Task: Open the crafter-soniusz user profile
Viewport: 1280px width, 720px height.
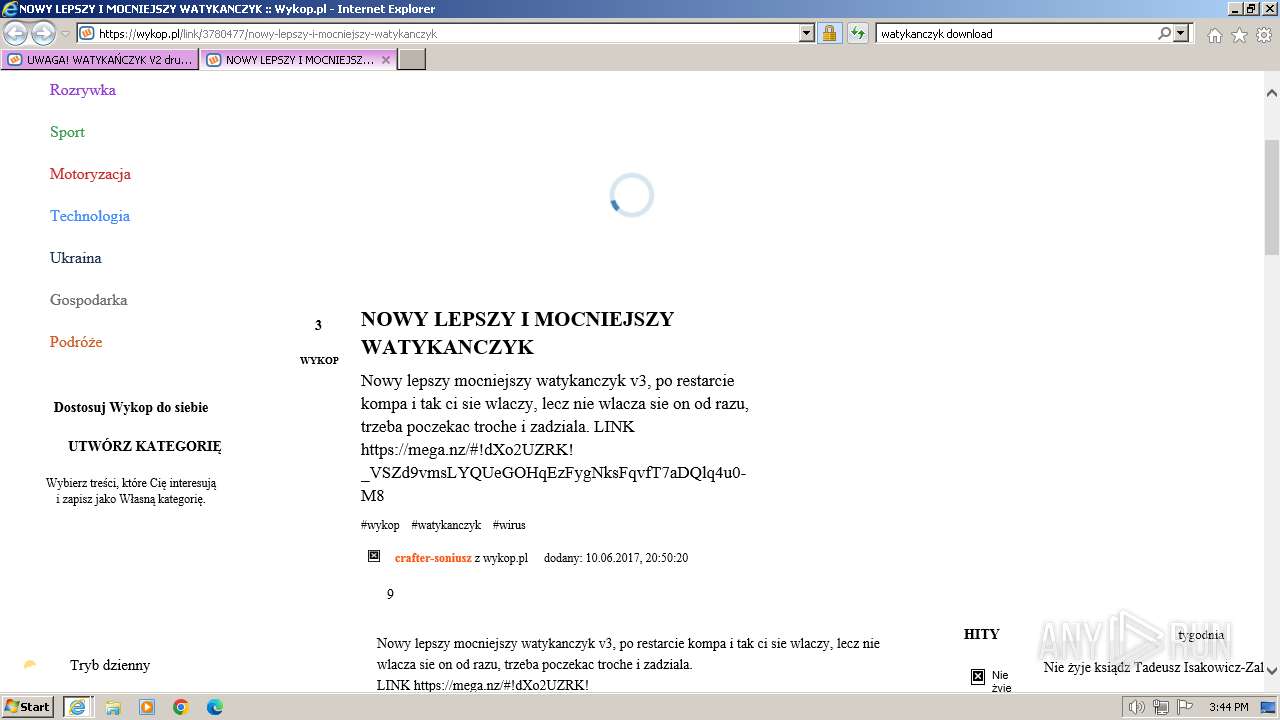Action: [433, 558]
